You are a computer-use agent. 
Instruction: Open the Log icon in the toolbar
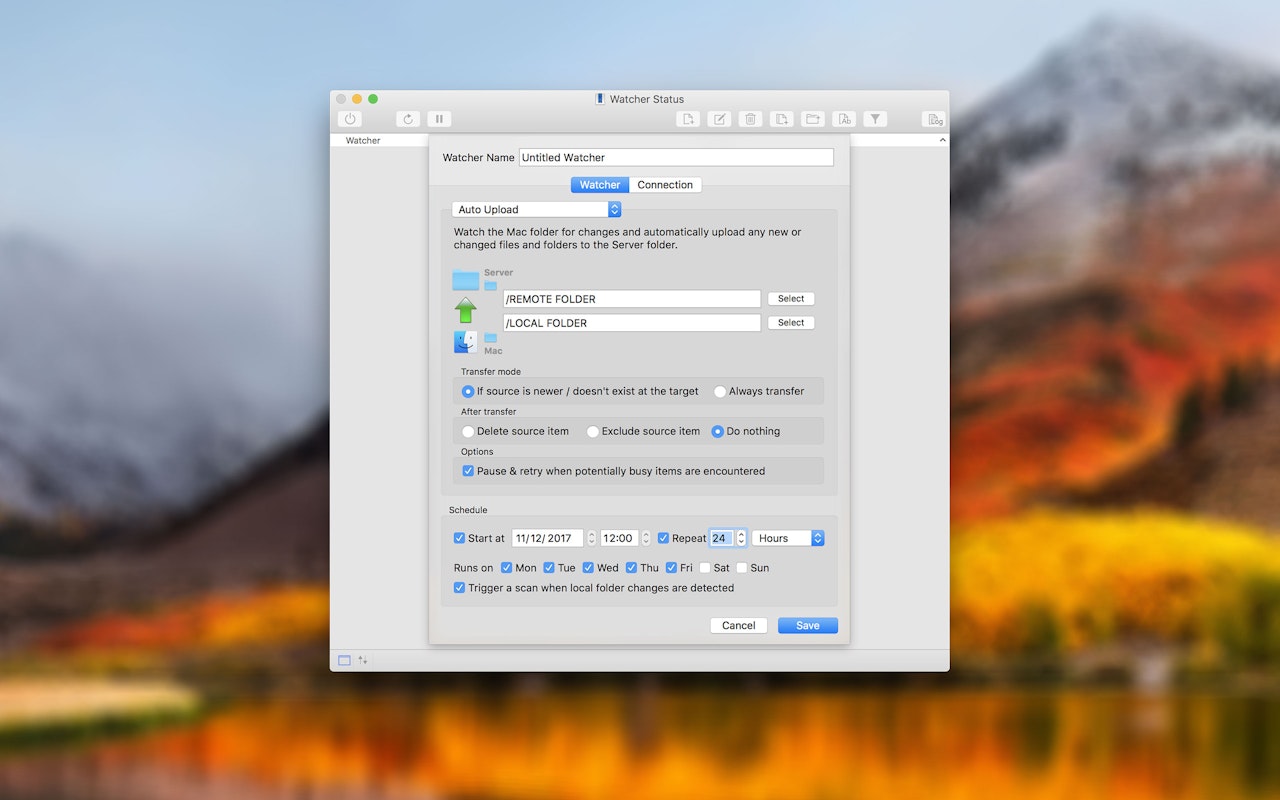pos(934,119)
